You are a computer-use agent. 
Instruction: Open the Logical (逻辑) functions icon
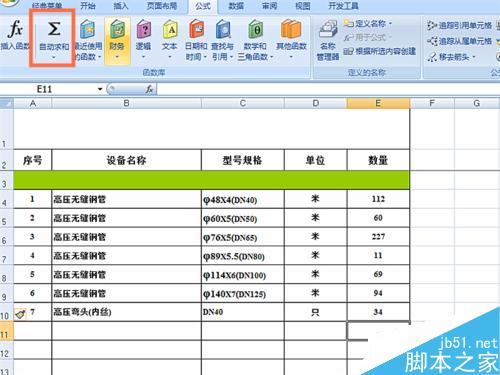pyautogui.click(x=144, y=29)
